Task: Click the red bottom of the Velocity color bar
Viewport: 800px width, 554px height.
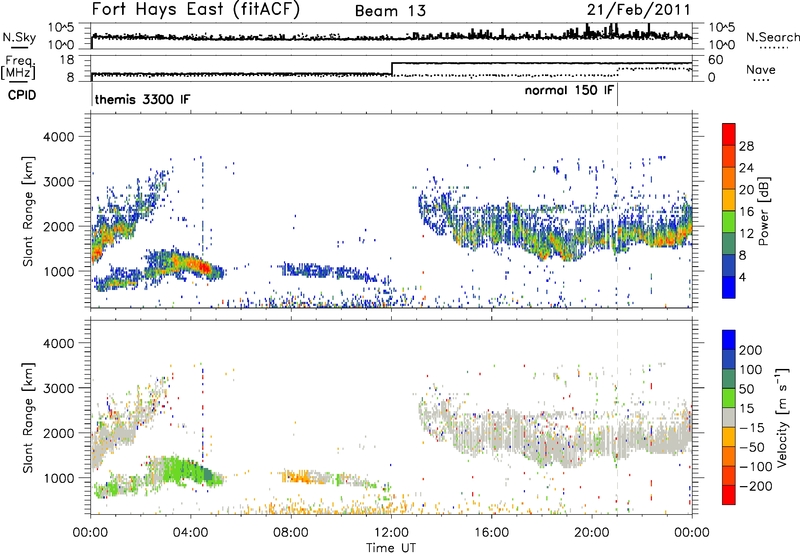Action: point(729,495)
